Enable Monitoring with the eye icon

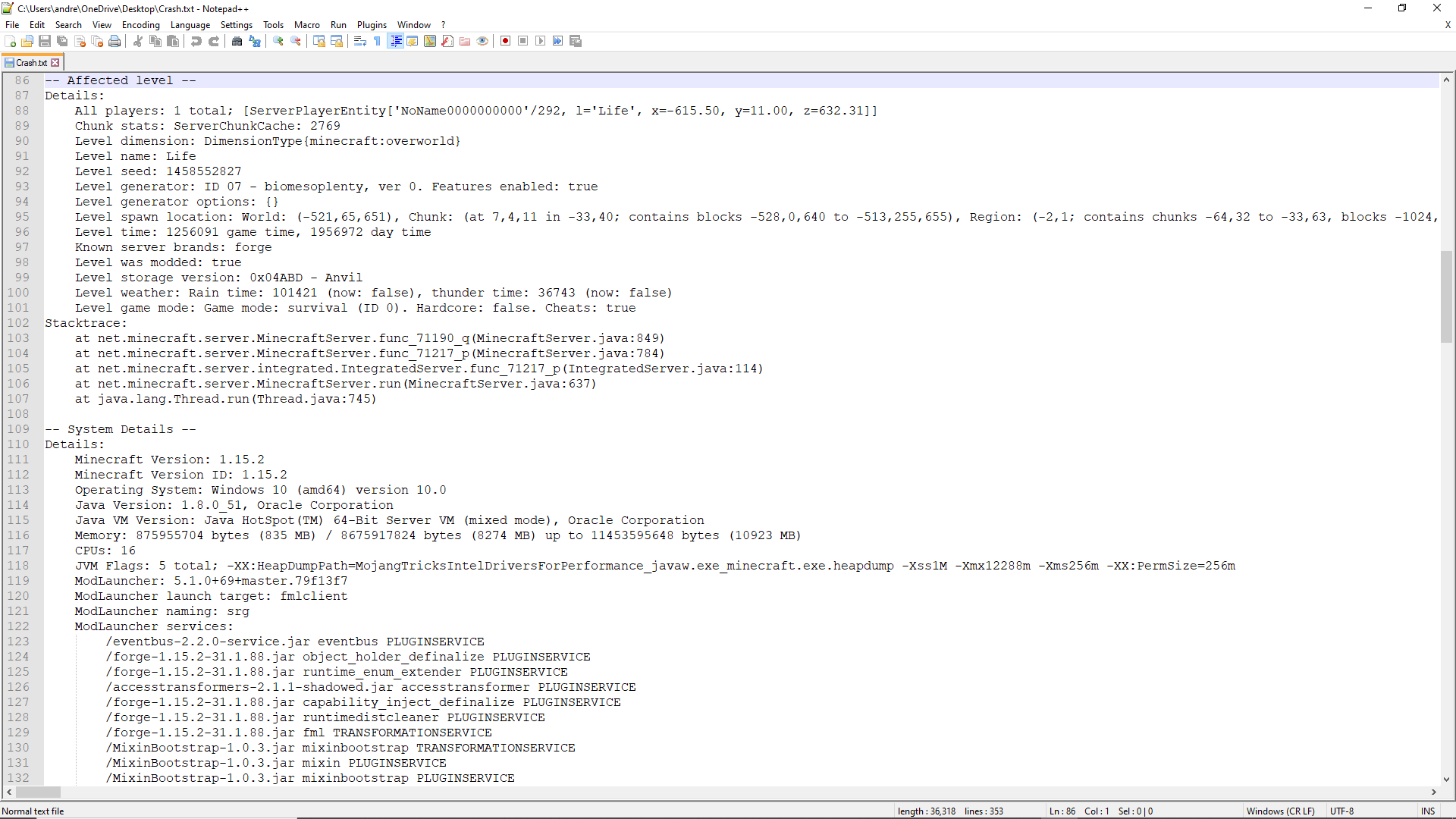point(482,41)
